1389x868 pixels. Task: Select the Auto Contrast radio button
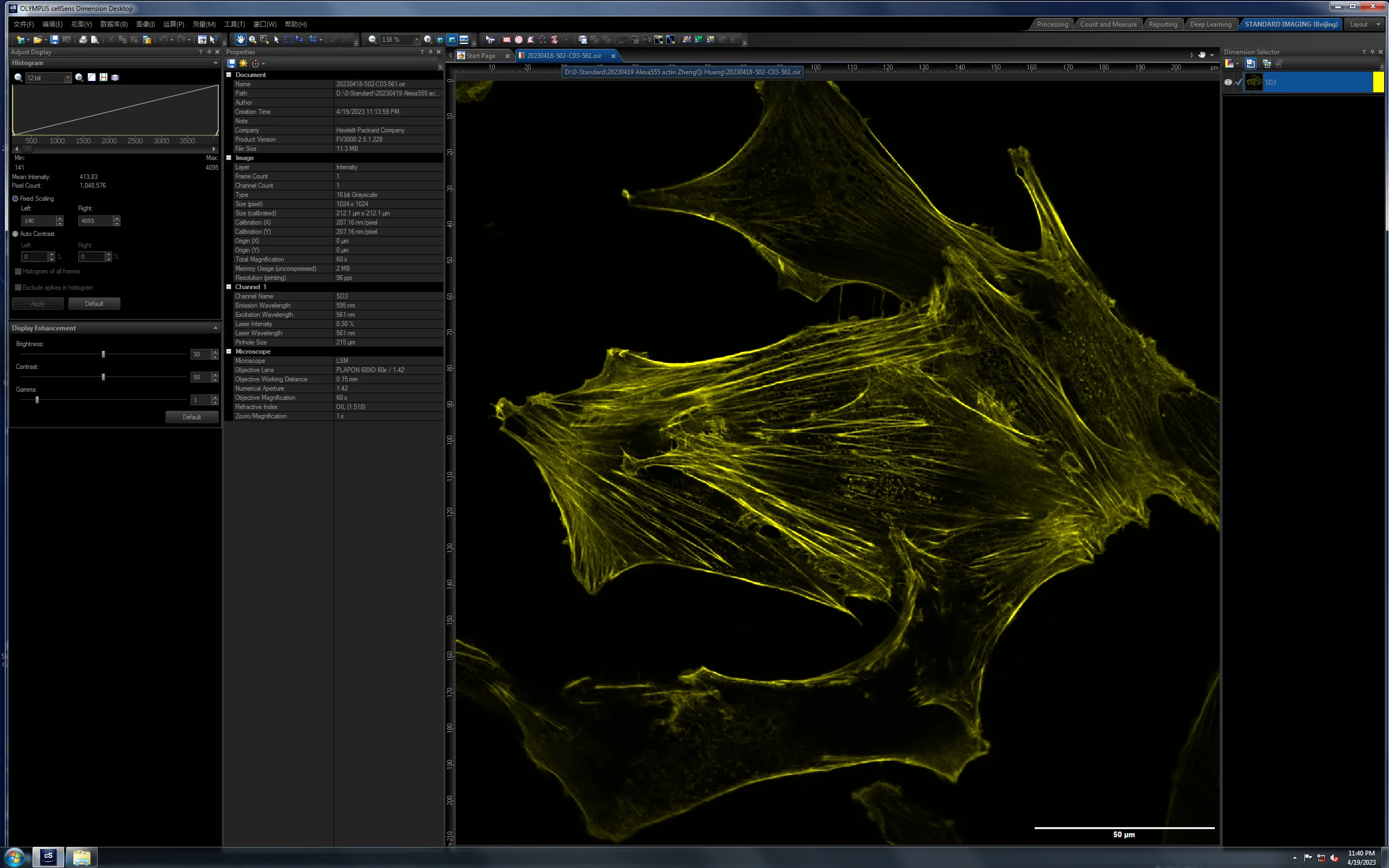coord(16,234)
